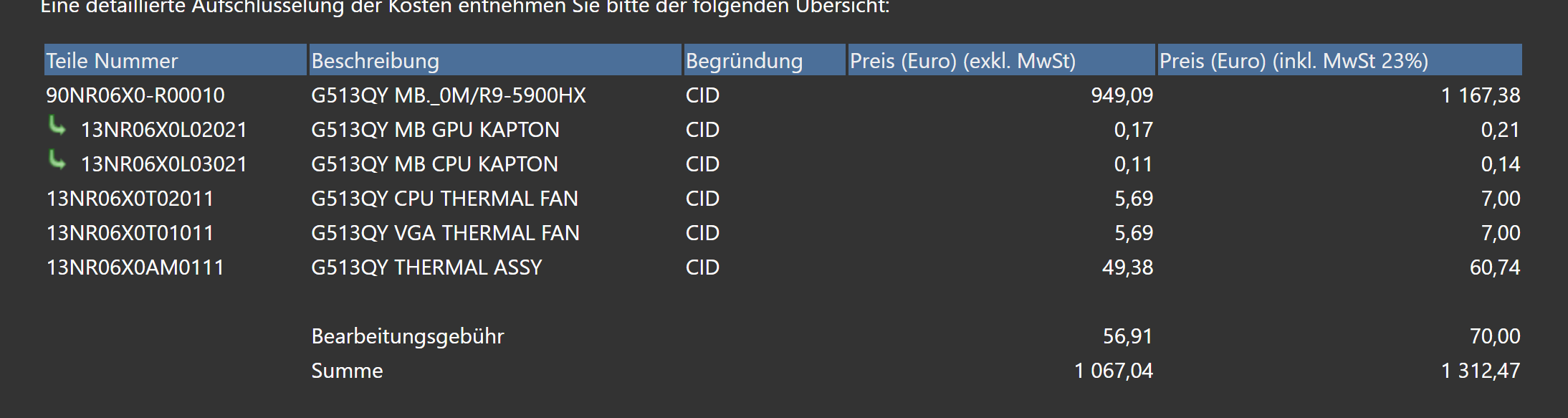
Task: Select total 1 312,47 including VAT
Action: point(1481,371)
